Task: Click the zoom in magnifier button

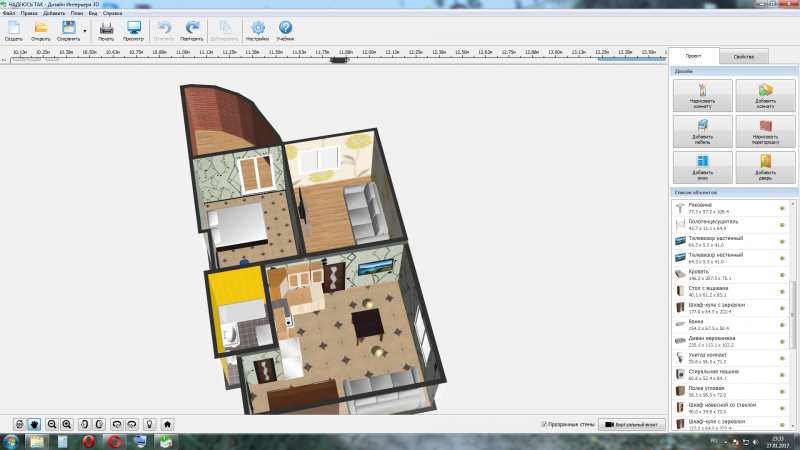Action: tap(67, 424)
